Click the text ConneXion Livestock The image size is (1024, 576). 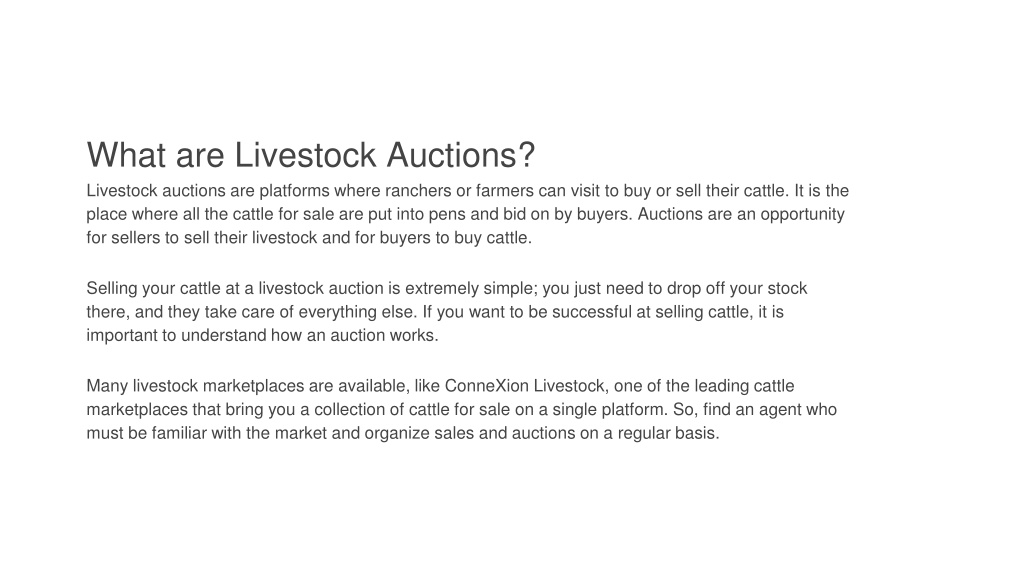pyautogui.click(x=524, y=386)
